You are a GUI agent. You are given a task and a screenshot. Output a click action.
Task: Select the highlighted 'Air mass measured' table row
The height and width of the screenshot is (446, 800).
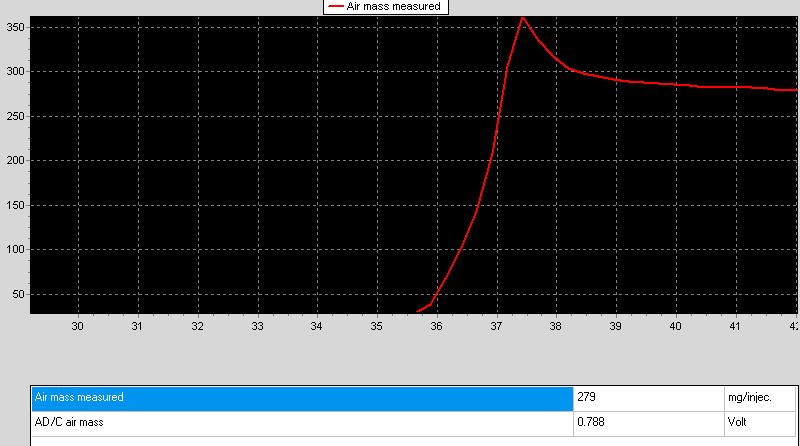tap(302, 397)
